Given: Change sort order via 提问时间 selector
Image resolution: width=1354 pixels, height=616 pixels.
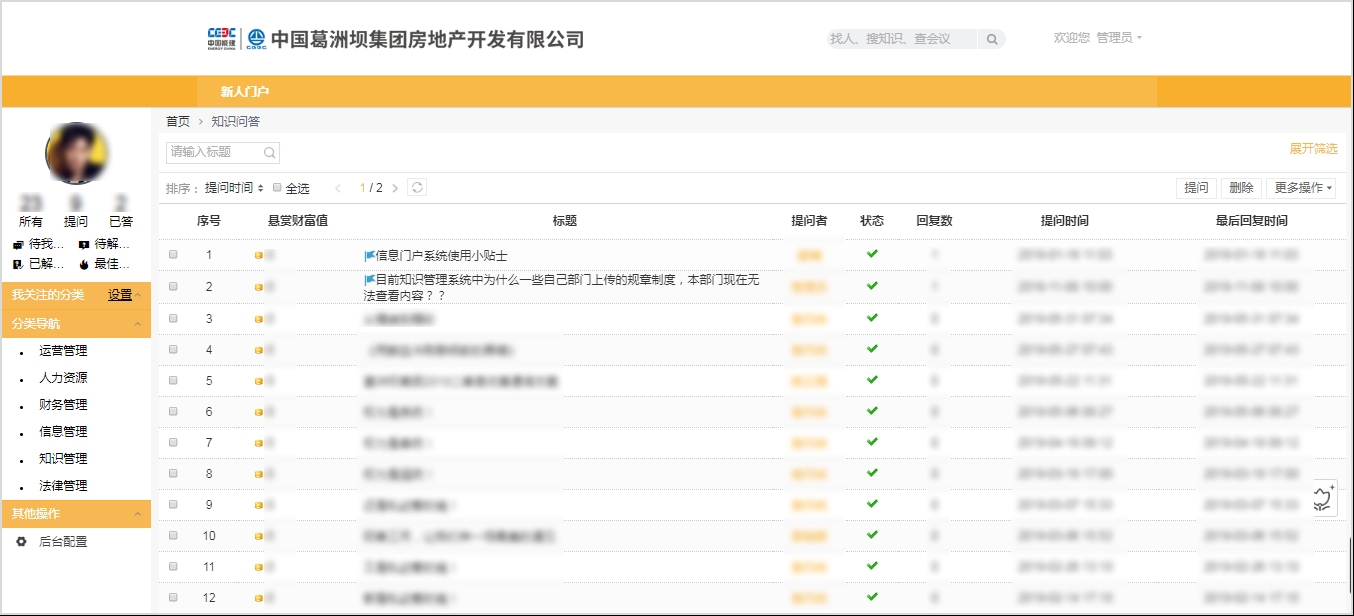Looking at the screenshot, I should [234, 188].
